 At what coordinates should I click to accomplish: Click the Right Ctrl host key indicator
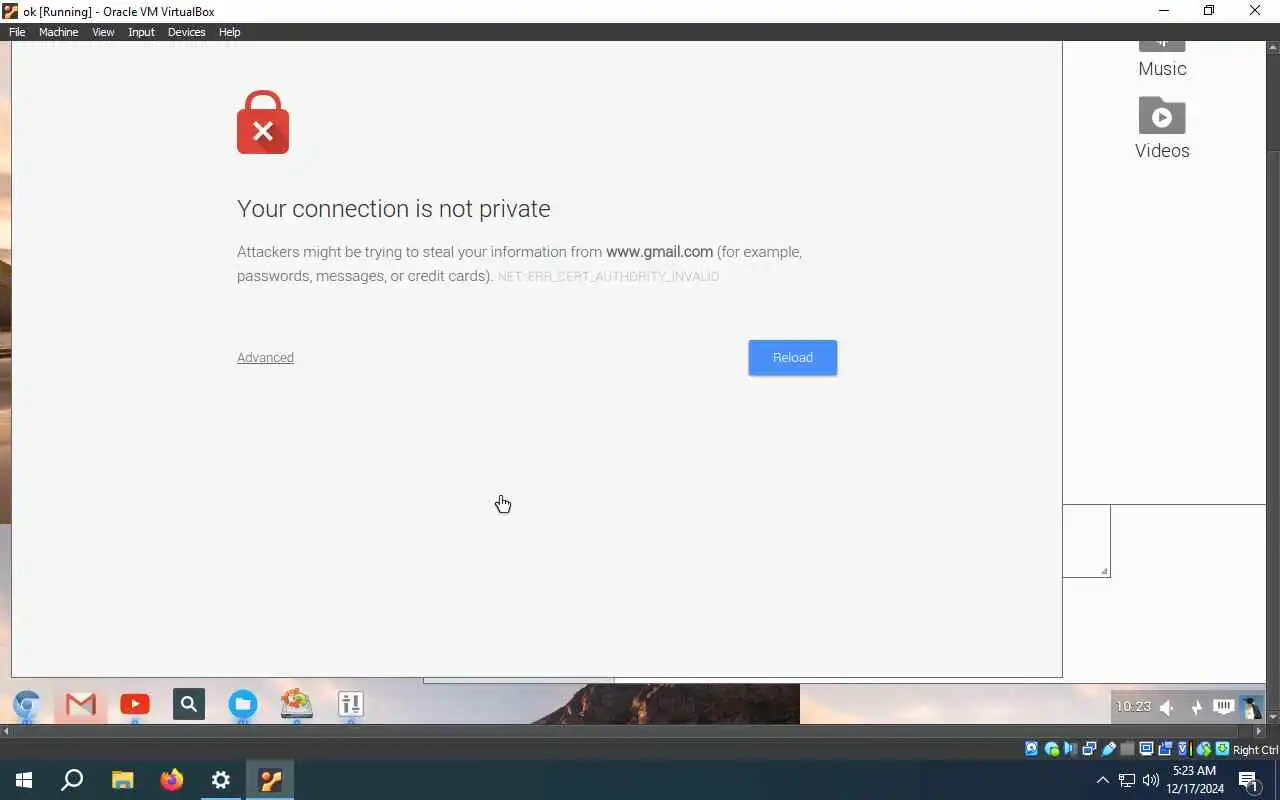[x=1255, y=750]
